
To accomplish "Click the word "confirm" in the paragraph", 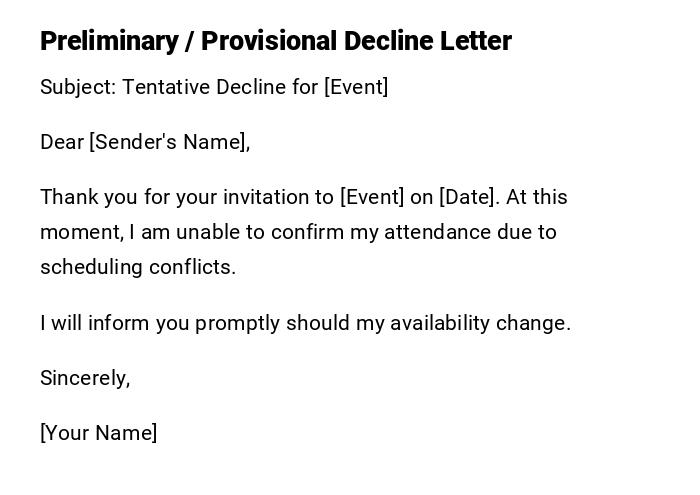I will click(306, 232).
